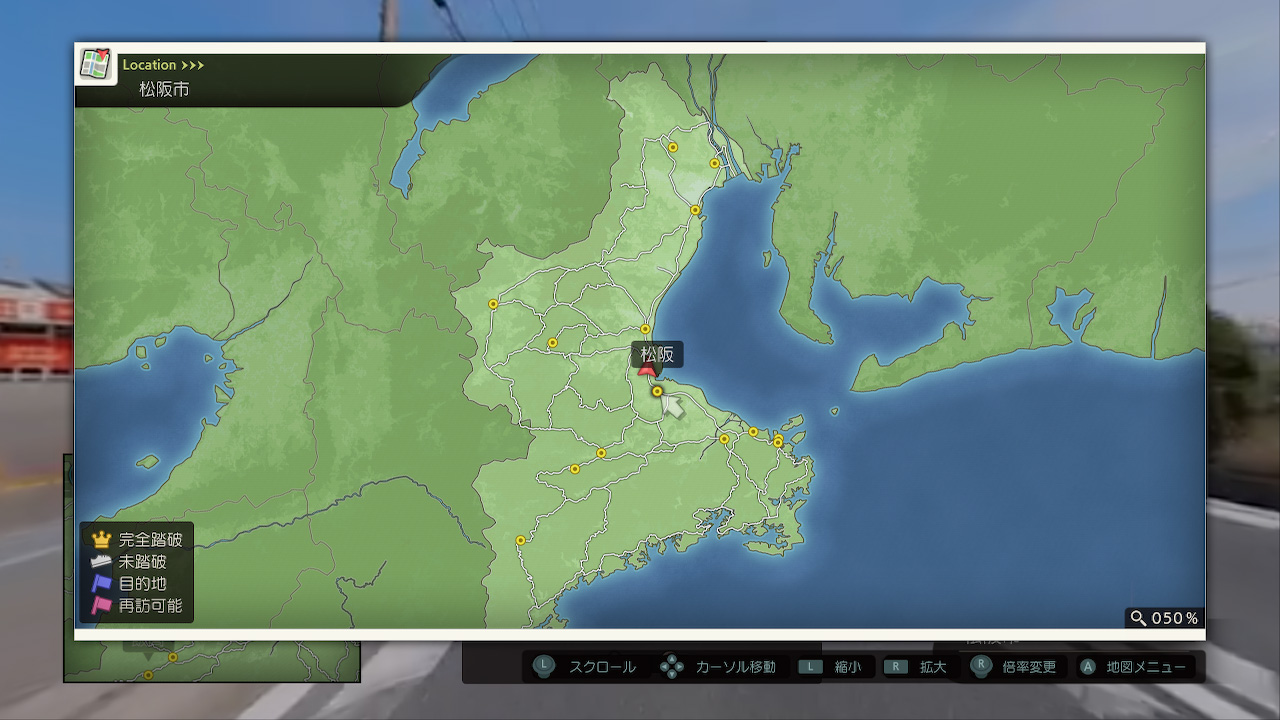
Task: Click the blue flag 目的地 legend icon
Action: (x=101, y=583)
